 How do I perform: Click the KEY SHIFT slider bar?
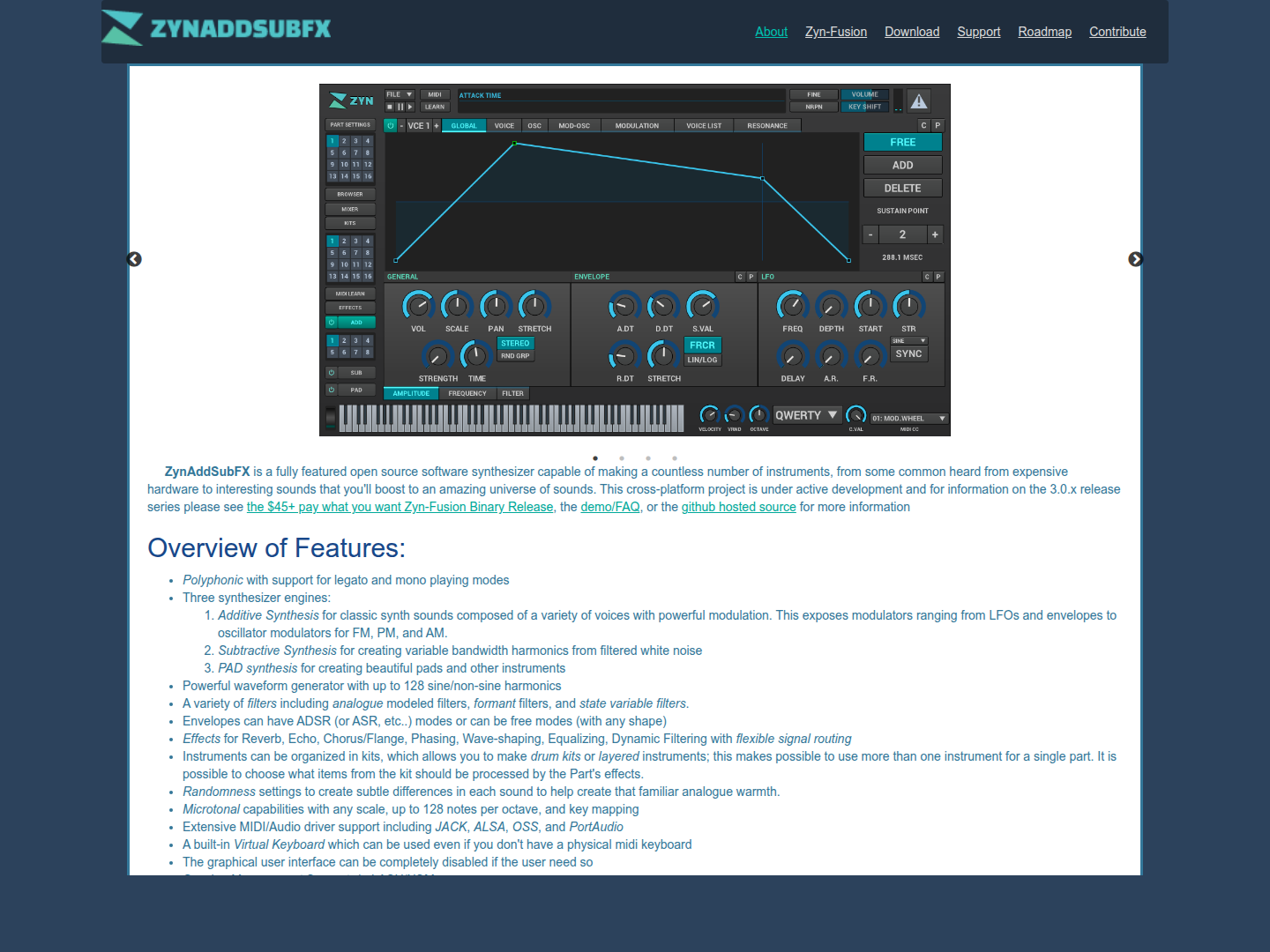[x=865, y=107]
